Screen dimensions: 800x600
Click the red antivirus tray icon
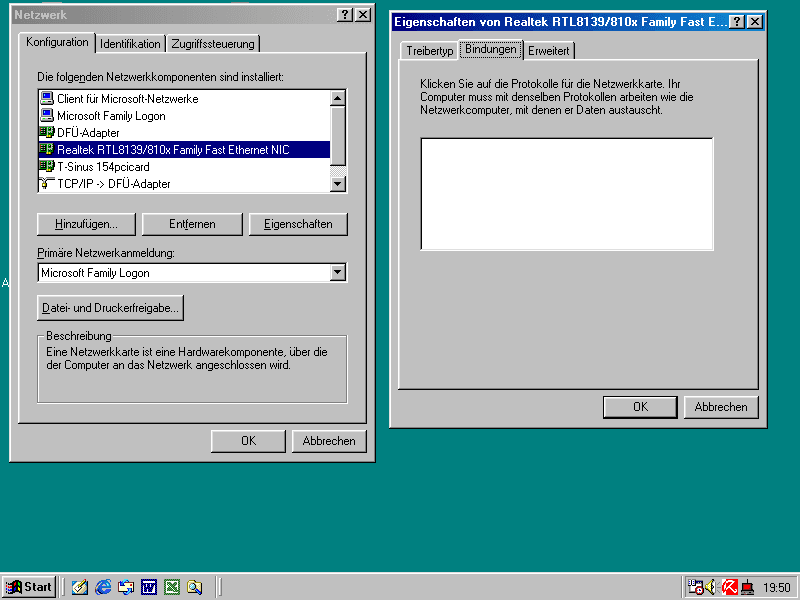tap(730, 587)
